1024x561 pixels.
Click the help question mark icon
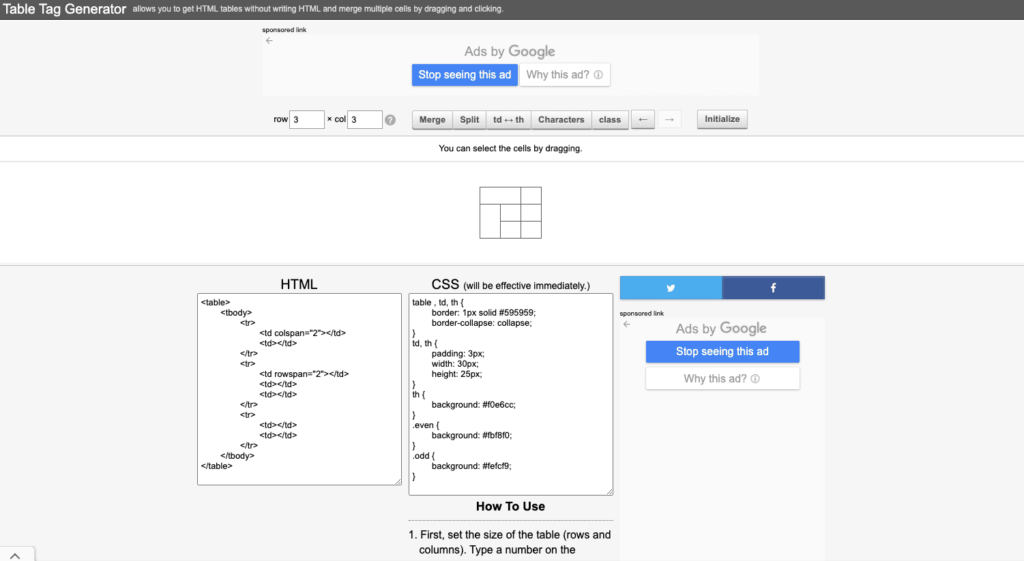[390, 120]
